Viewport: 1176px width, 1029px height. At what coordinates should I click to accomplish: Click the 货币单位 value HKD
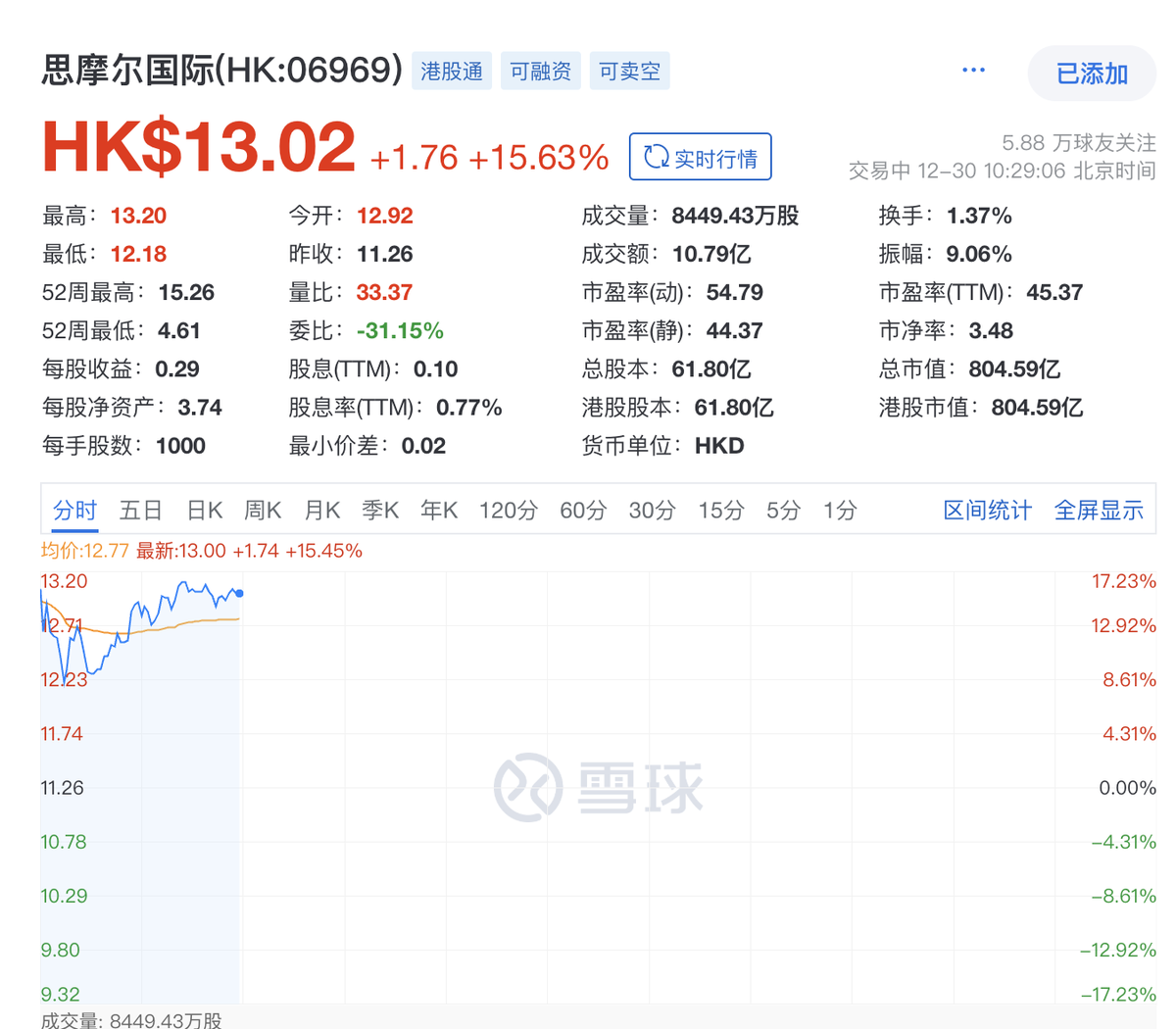coord(719,446)
